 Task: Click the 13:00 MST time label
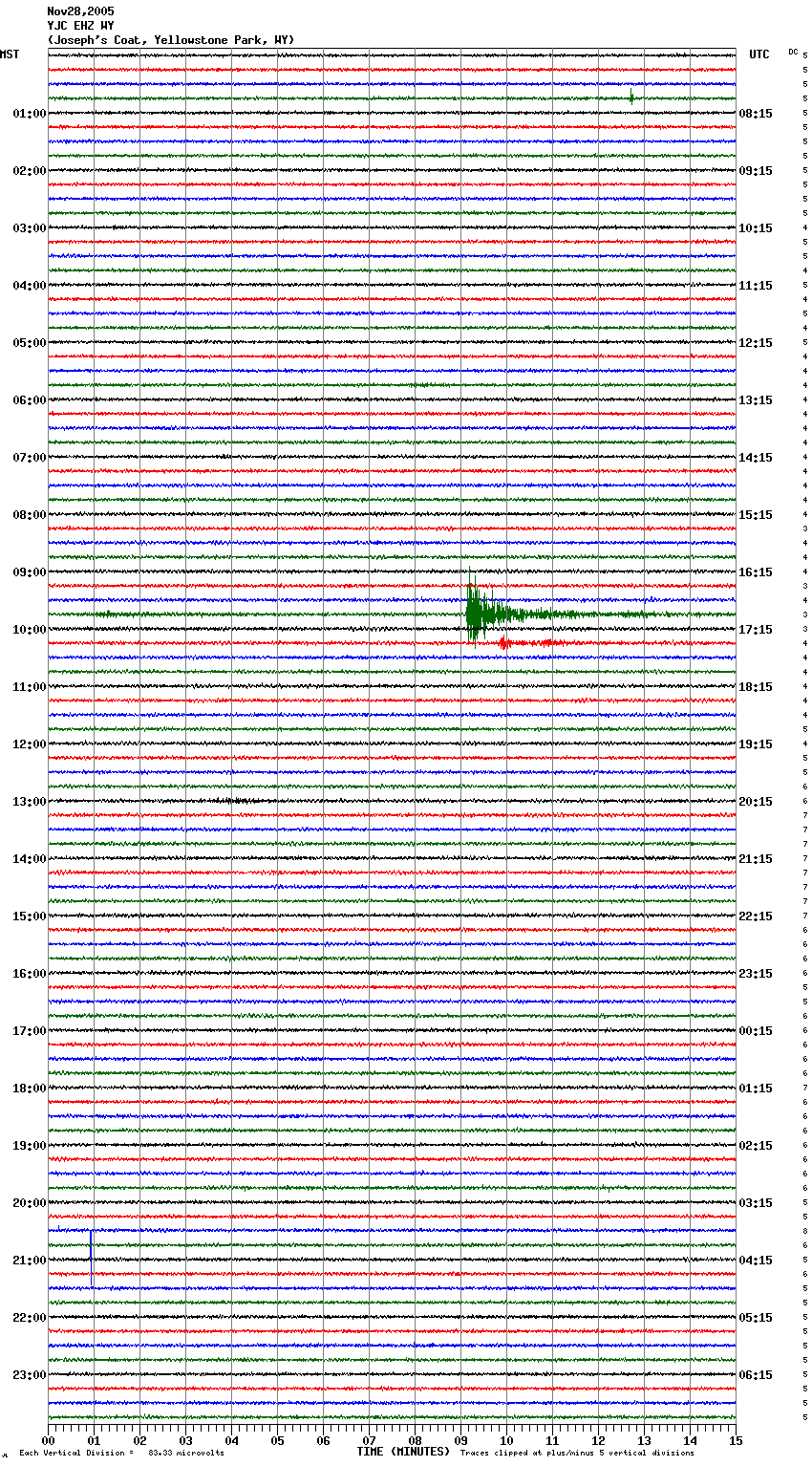pos(30,802)
